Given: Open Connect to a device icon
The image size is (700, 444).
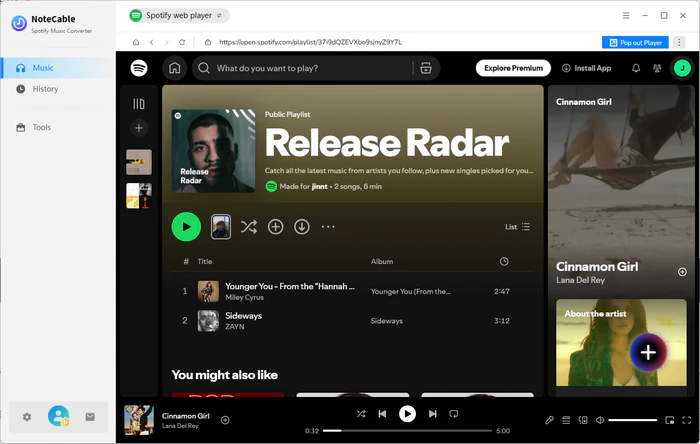Looking at the screenshot, I should coord(583,420).
